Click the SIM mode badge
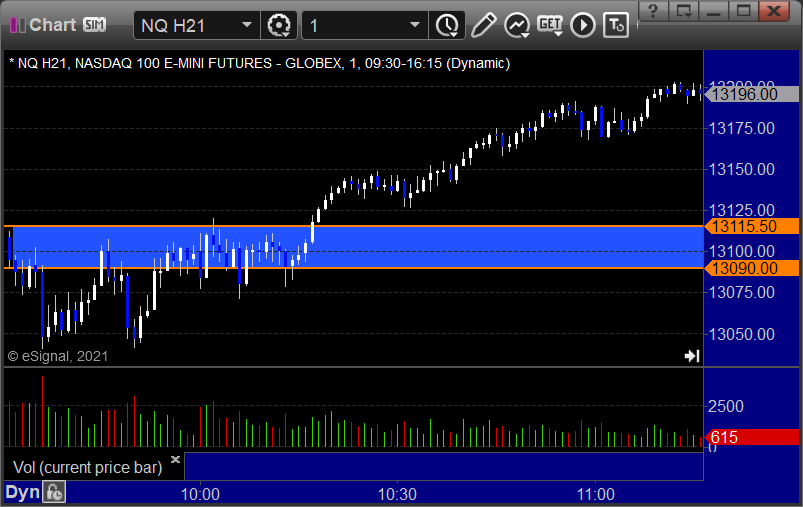 95,25
